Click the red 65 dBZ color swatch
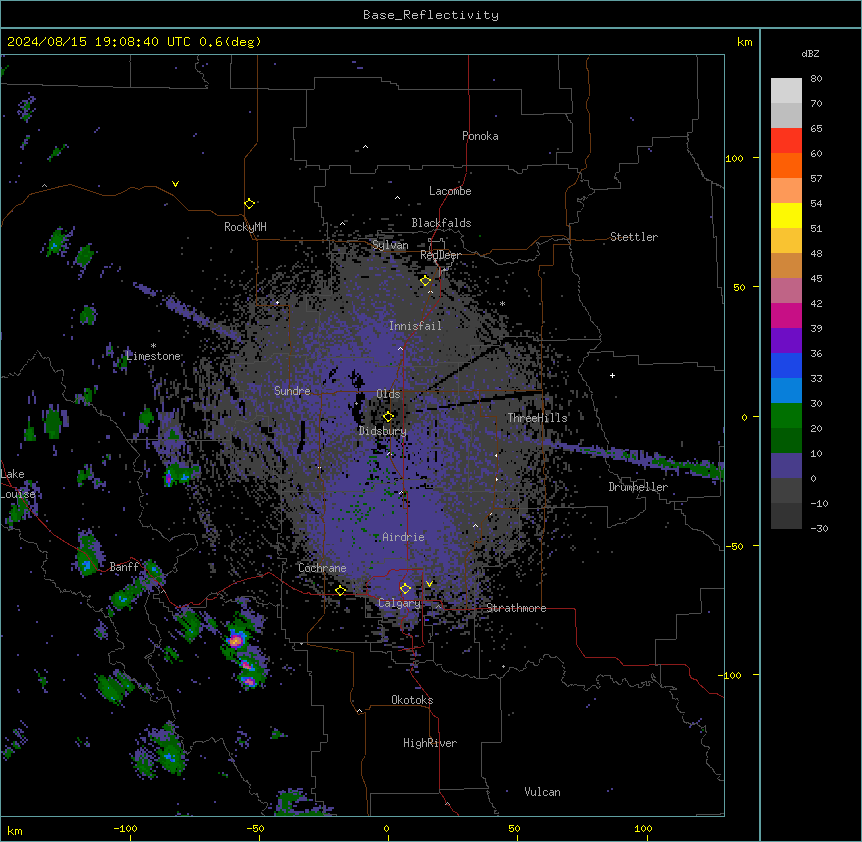The width and height of the screenshot is (862, 842). (x=786, y=140)
